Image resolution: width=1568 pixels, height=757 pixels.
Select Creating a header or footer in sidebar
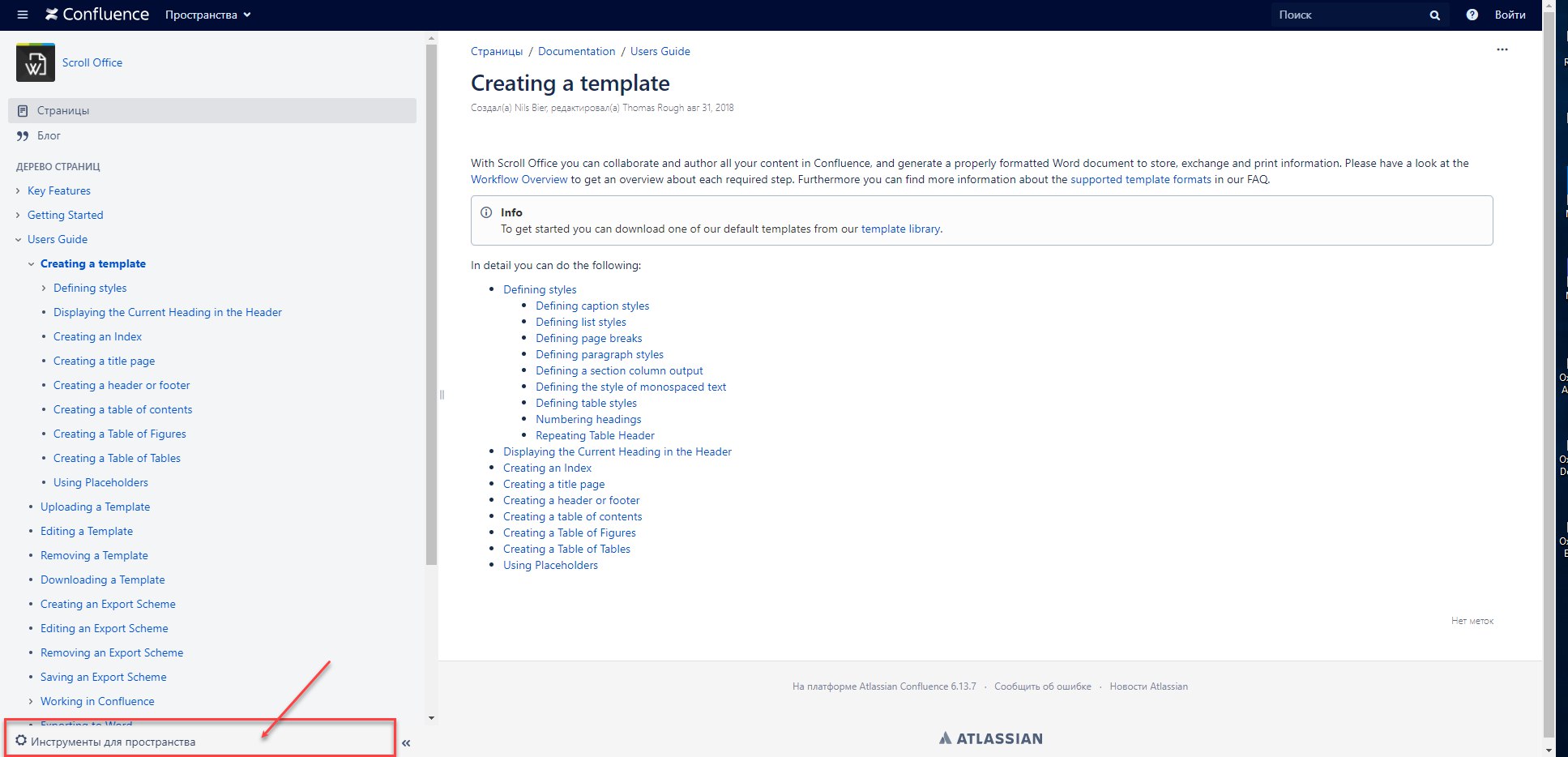(122, 385)
